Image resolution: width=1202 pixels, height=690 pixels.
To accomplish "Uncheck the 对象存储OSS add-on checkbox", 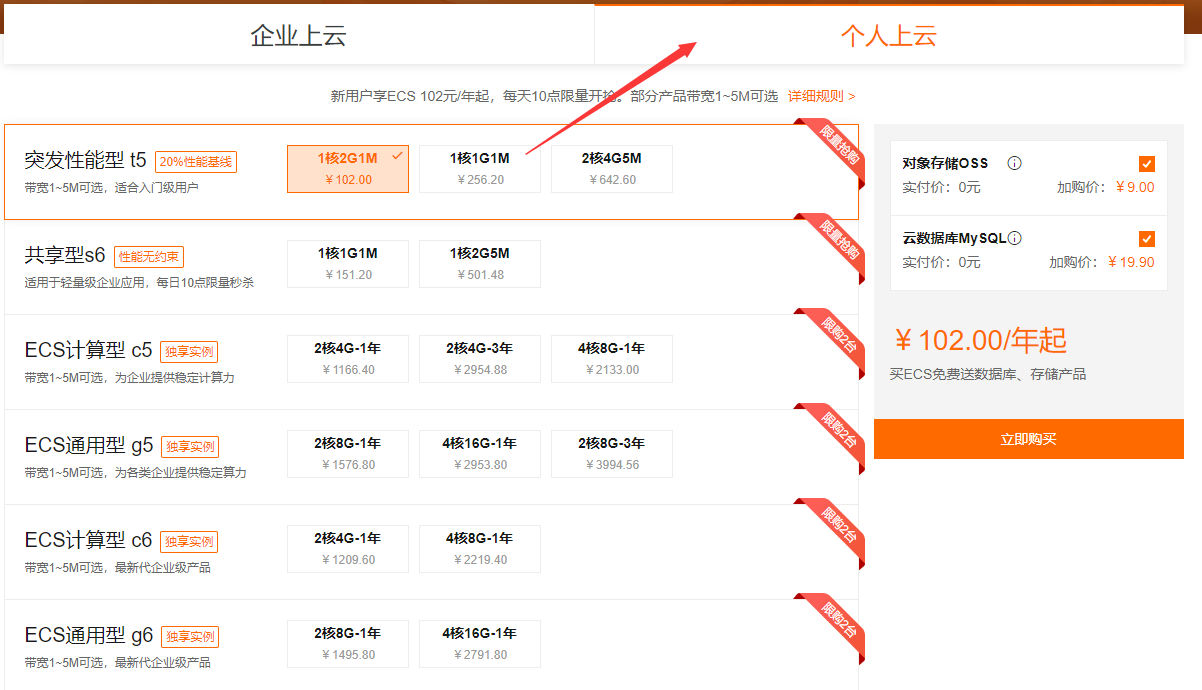I will pos(1147,164).
